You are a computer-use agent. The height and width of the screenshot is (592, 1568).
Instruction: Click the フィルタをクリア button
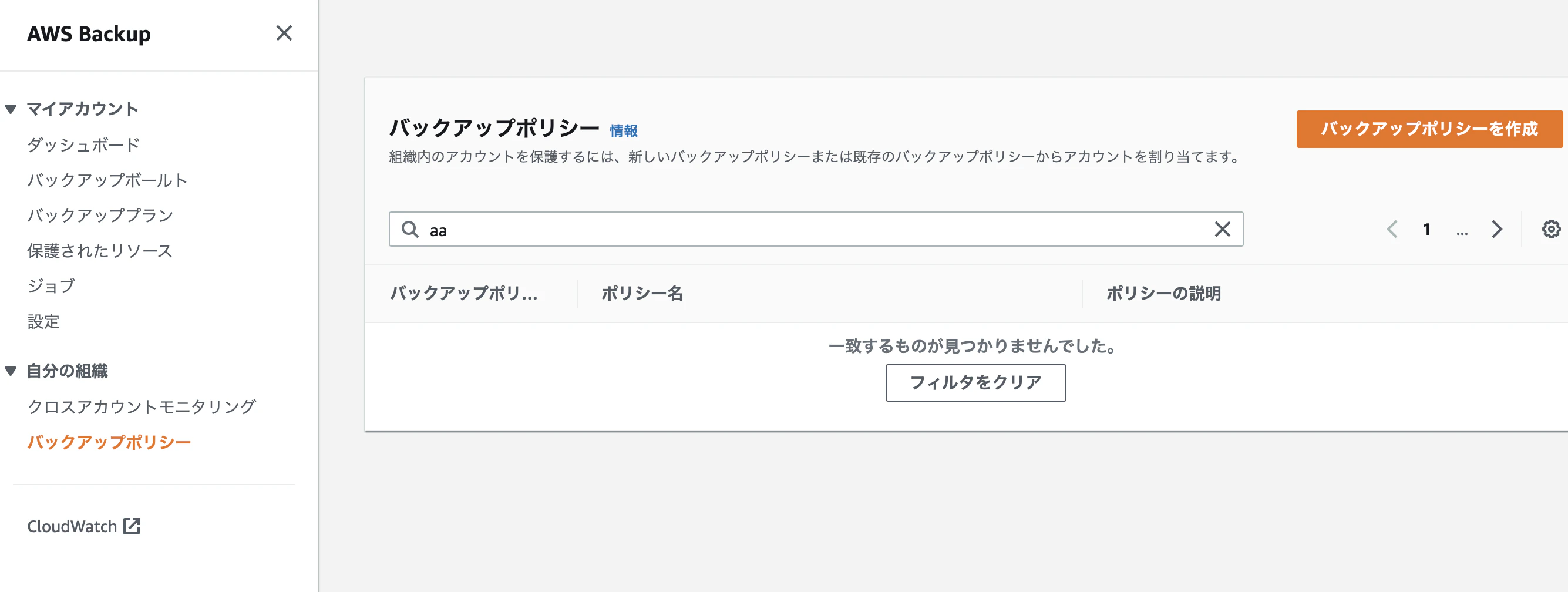point(975,382)
